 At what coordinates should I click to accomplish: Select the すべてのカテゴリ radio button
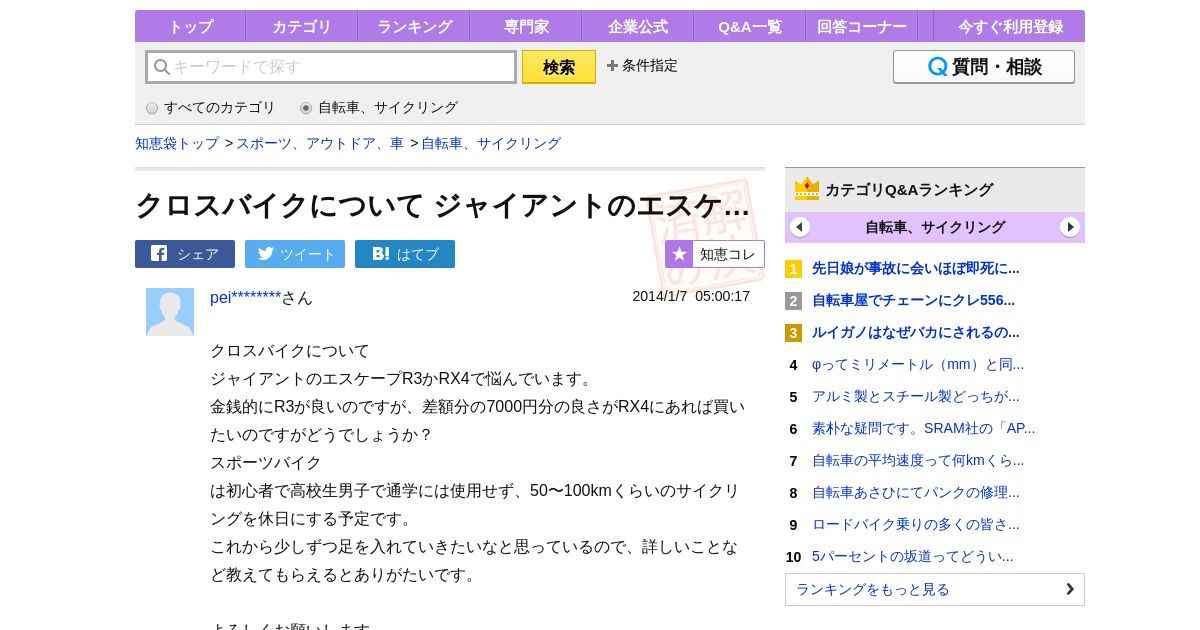[x=152, y=108]
